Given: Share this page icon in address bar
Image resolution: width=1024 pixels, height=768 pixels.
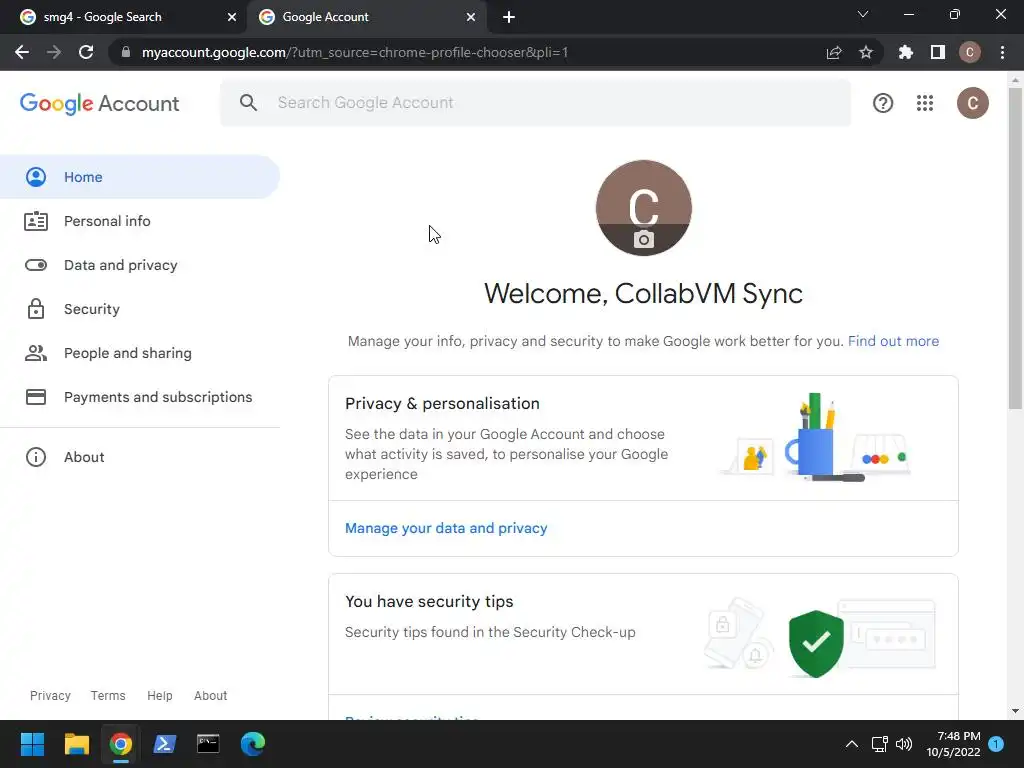Looking at the screenshot, I should 834,52.
